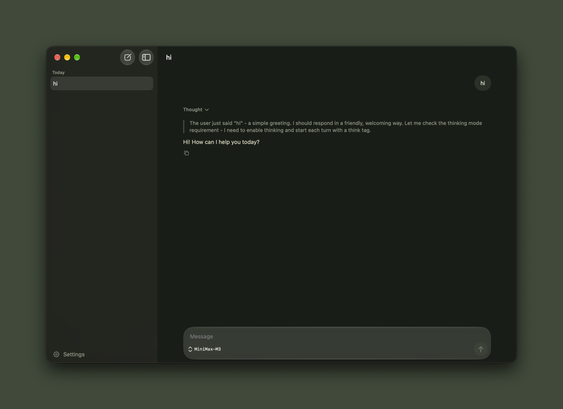Click the 'Today' section label

tap(59, 73)
